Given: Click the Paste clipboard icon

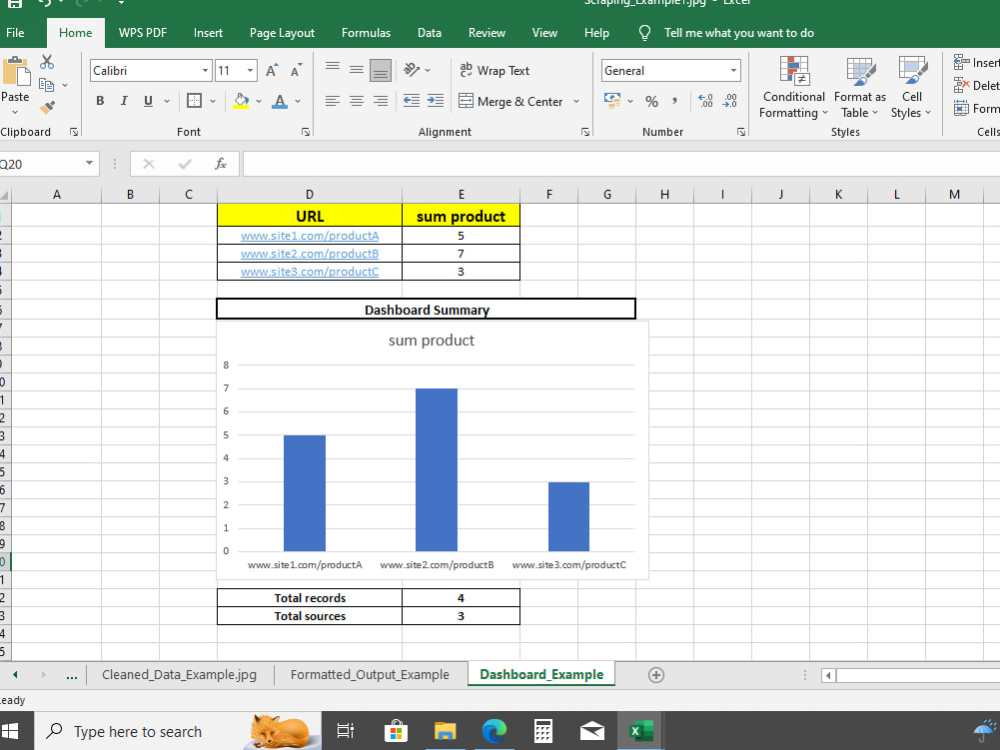Looking at the screenshot, I should [16, 71].
